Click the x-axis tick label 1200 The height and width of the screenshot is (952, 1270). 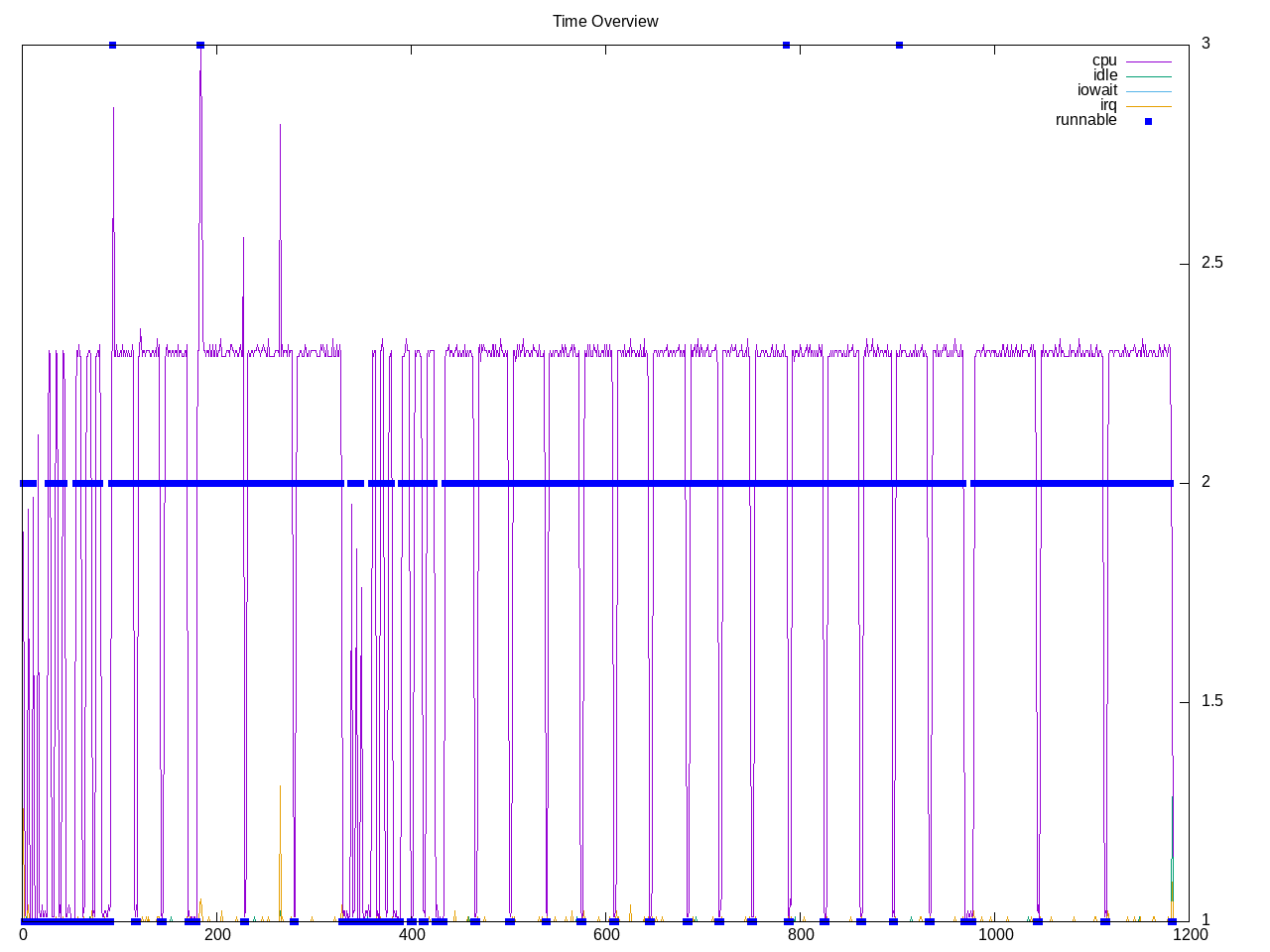tap(1189, 934)
